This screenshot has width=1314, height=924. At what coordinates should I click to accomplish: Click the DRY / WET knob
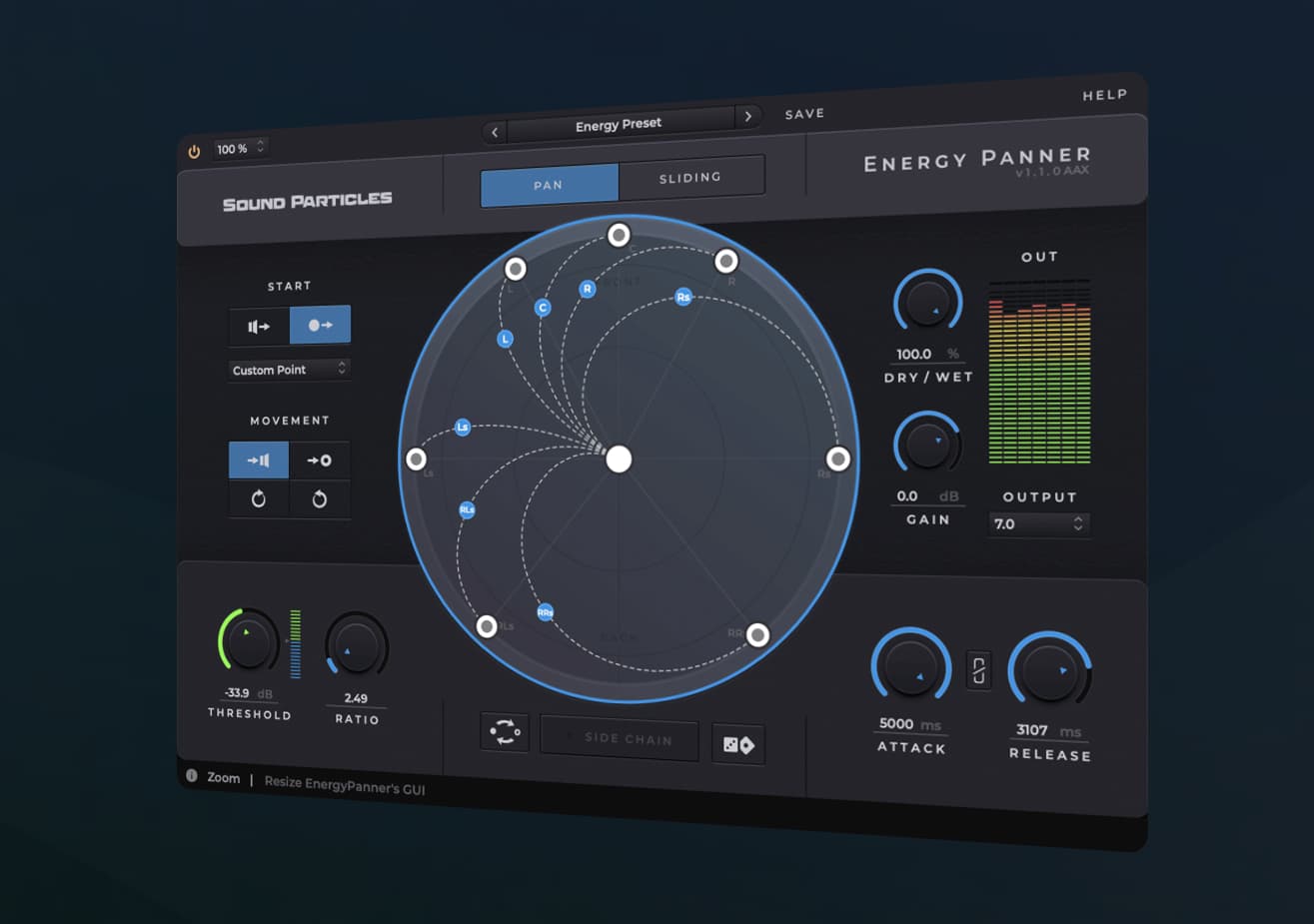(x=928, y=303)
